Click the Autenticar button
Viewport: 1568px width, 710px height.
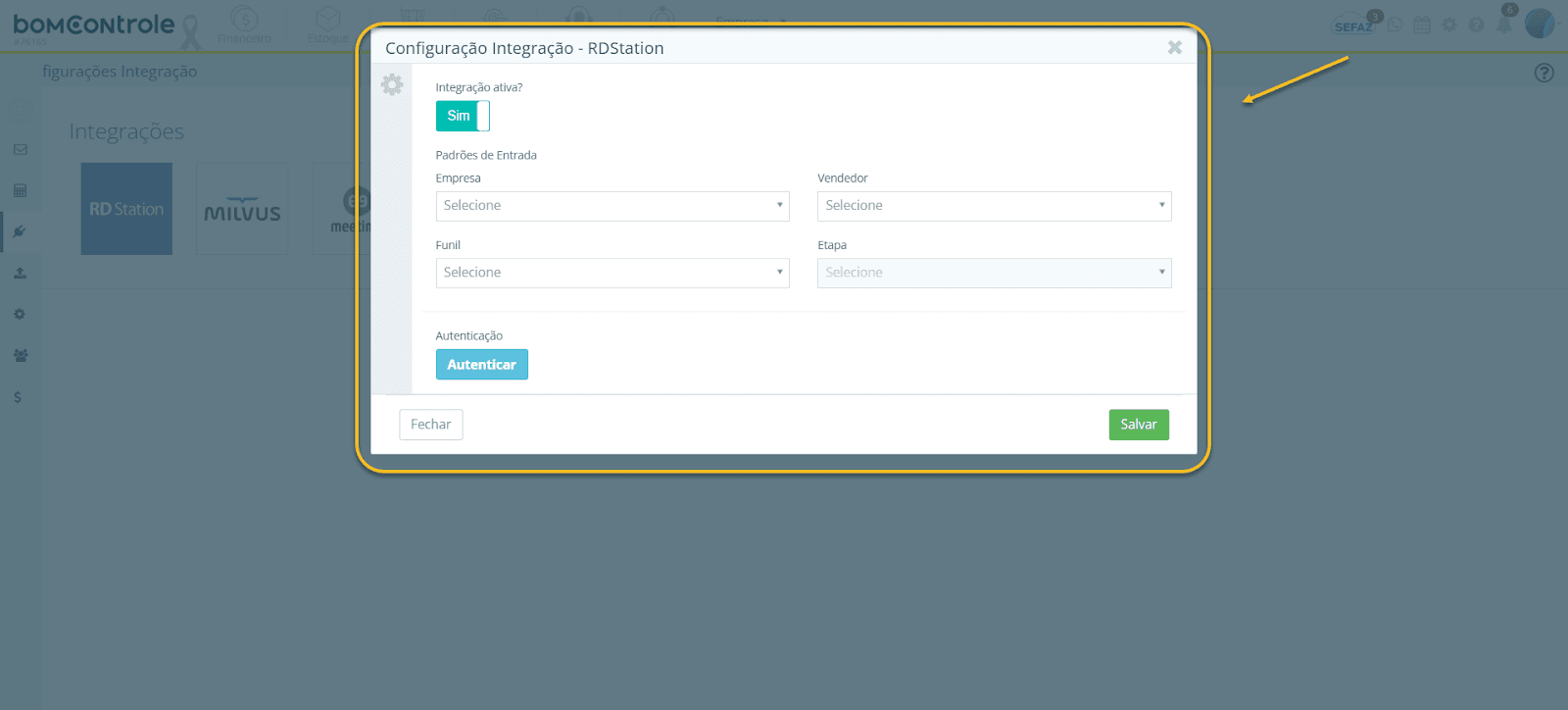click(481, 365)
